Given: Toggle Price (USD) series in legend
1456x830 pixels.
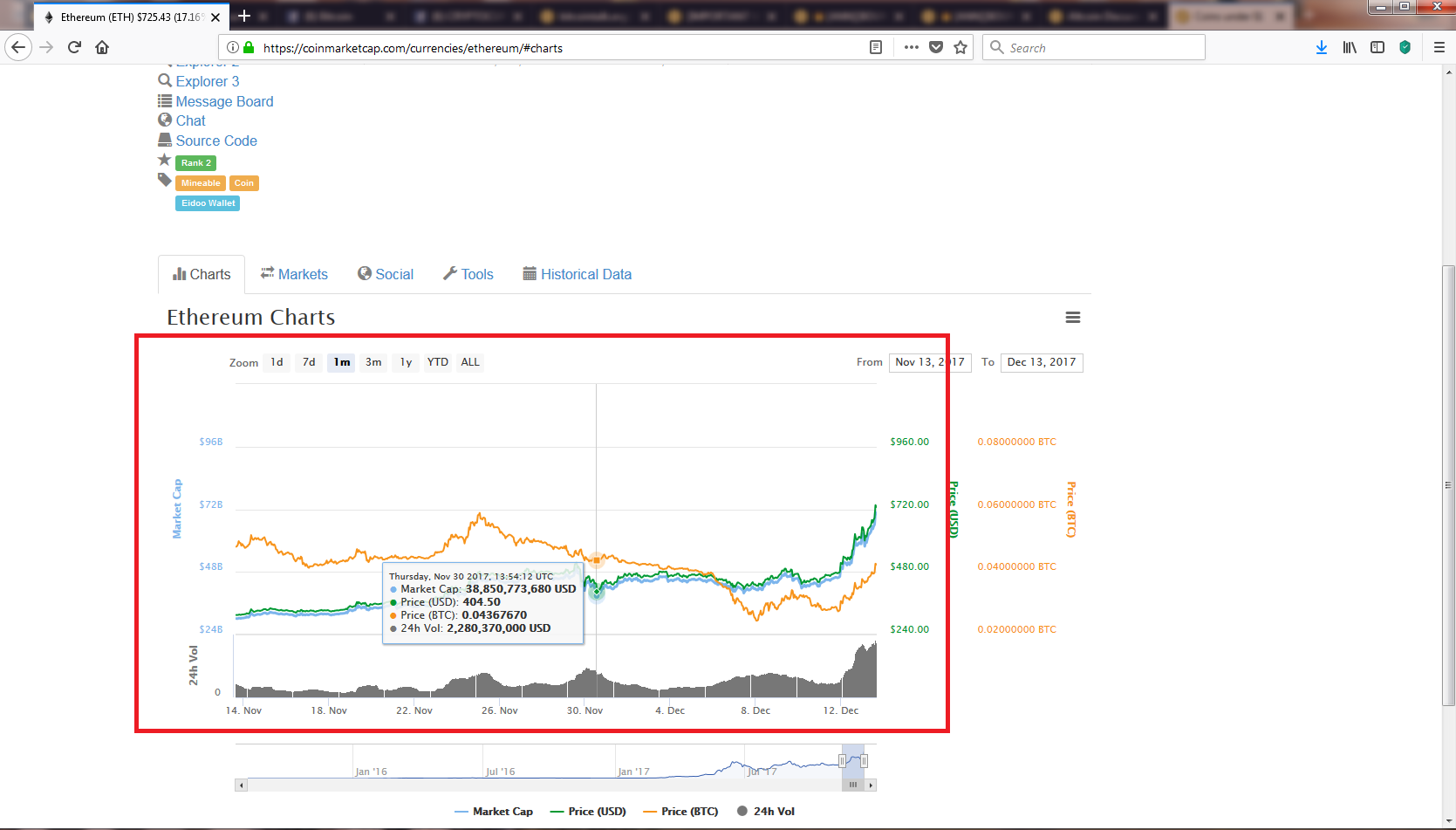Looking at the screenshot, I should click(588, 812).
